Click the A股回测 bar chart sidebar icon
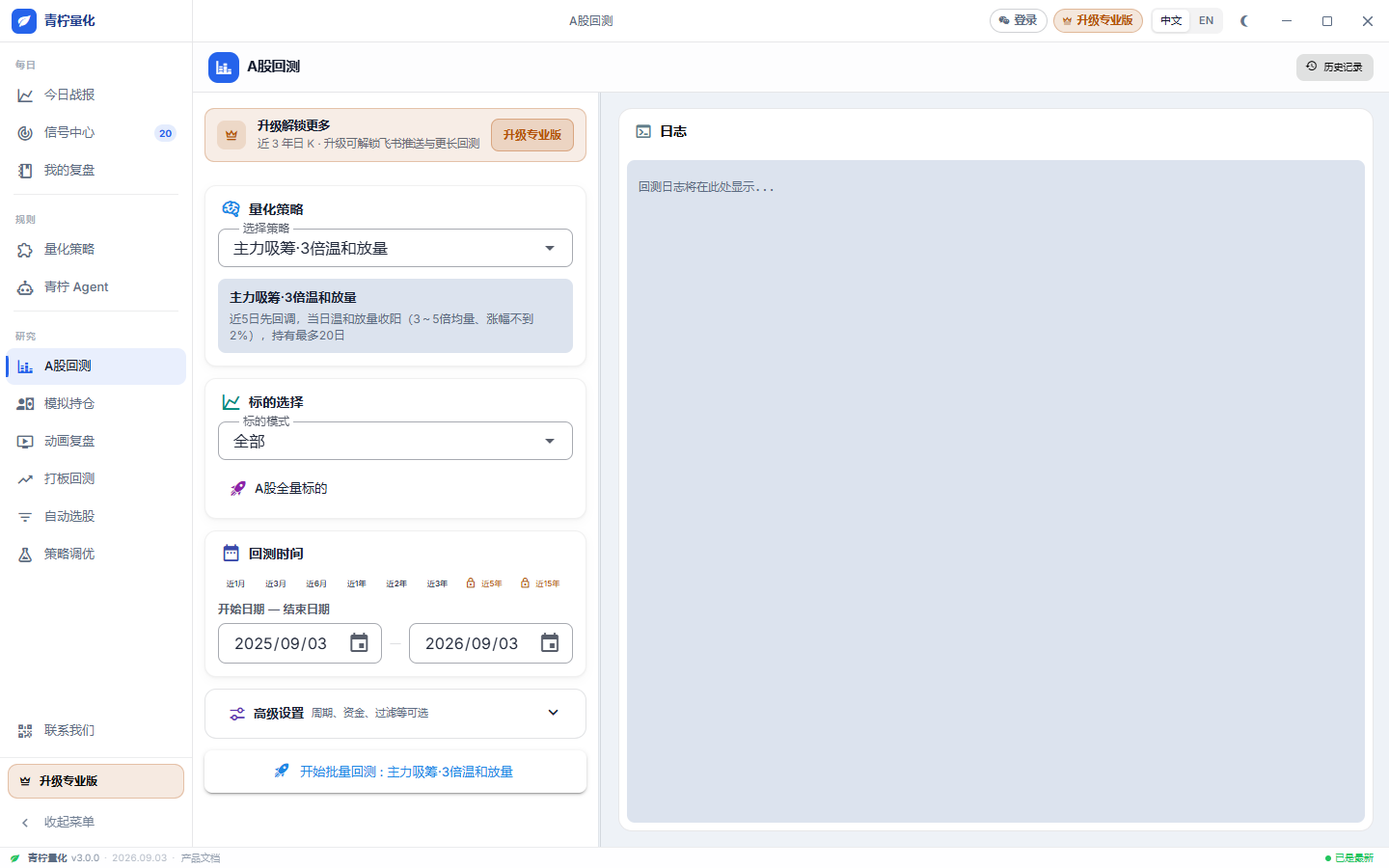The image size is (1389, 868). (x=25, y=366)
